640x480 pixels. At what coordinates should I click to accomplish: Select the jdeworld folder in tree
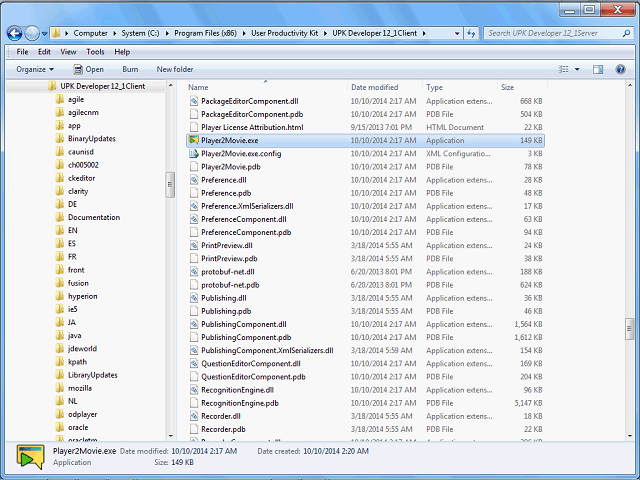click(x=82, y=349)
